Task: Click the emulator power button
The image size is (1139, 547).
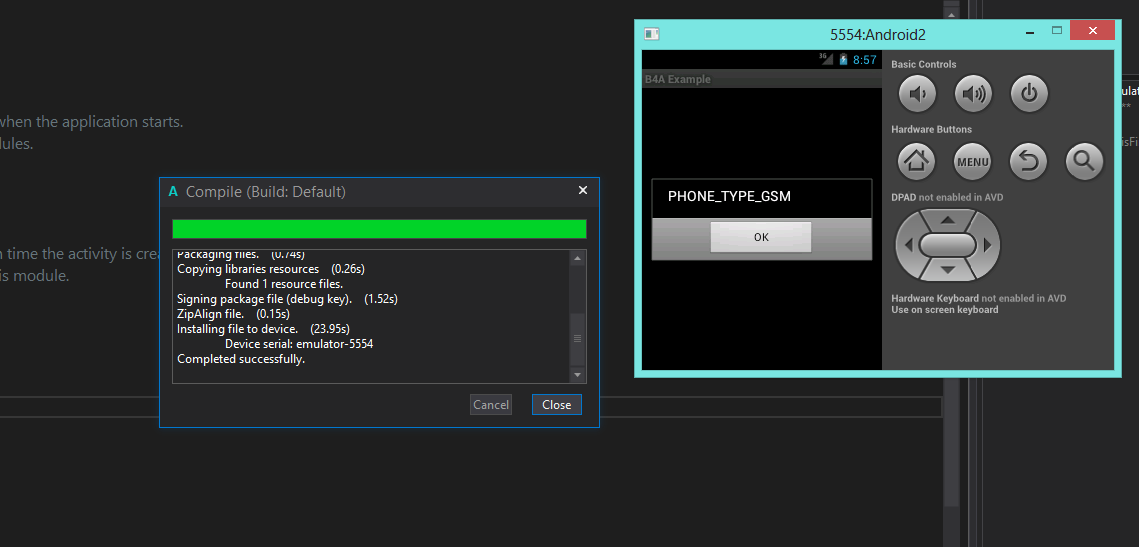Action: tap(1028, 95)
